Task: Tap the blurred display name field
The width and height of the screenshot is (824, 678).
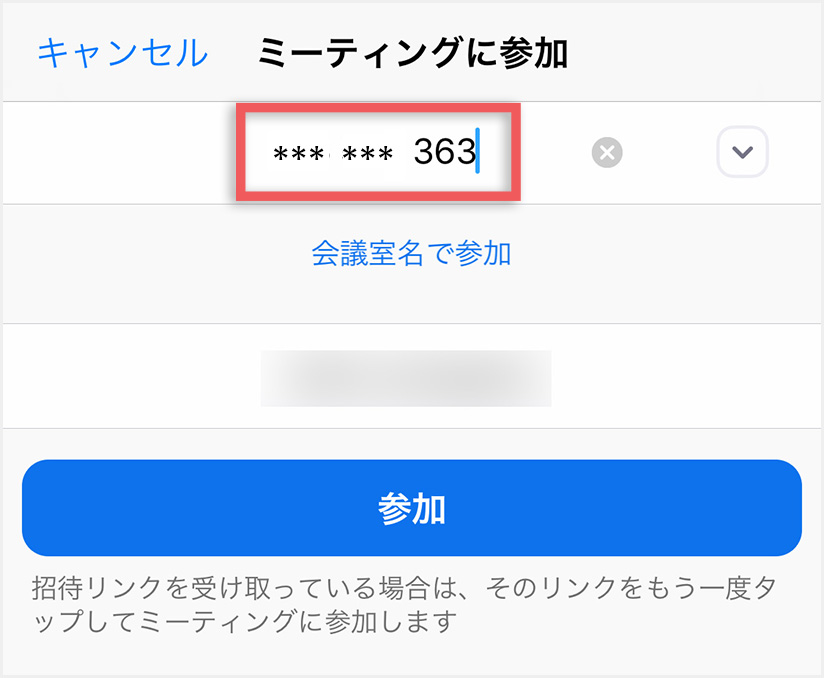Action: click(406, 378)
